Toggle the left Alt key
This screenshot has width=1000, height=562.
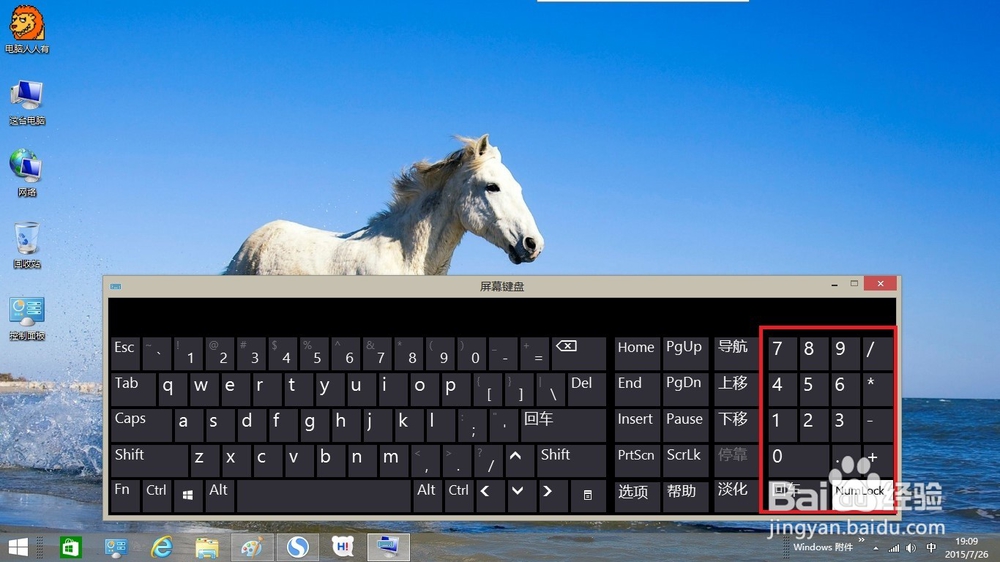click(x=219, y=496)
